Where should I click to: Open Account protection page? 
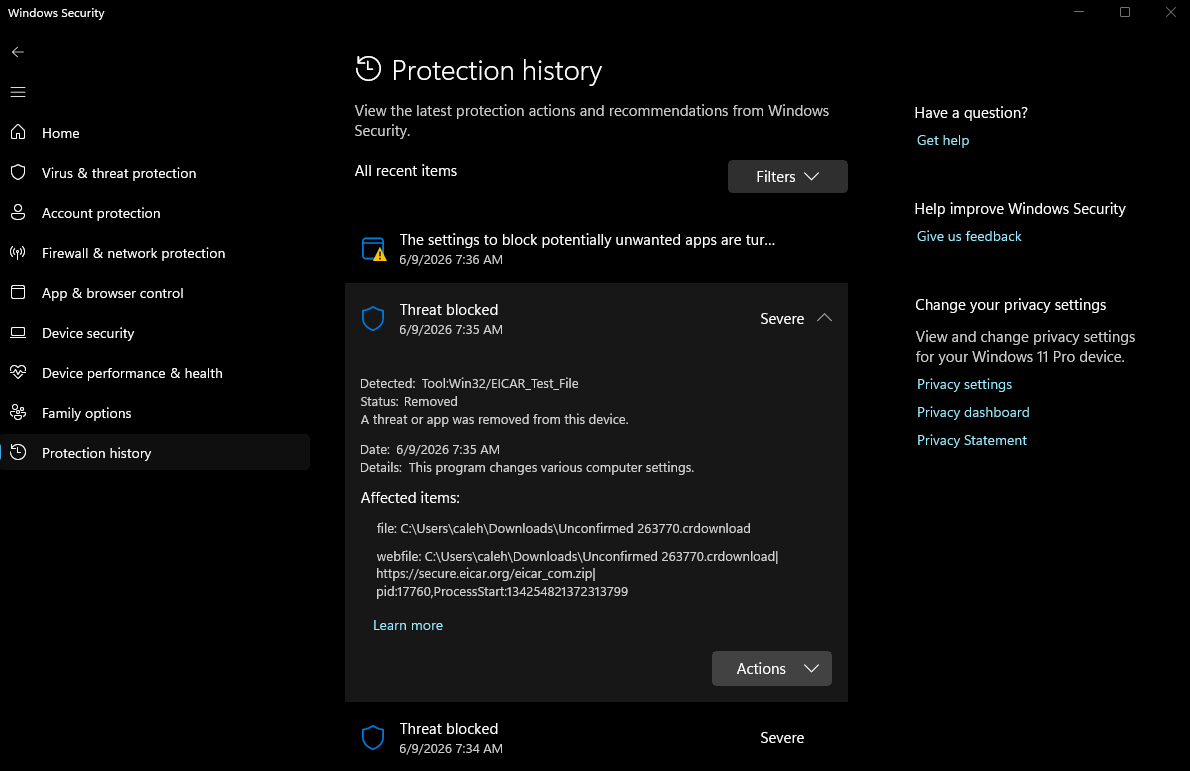pos(156,213)
